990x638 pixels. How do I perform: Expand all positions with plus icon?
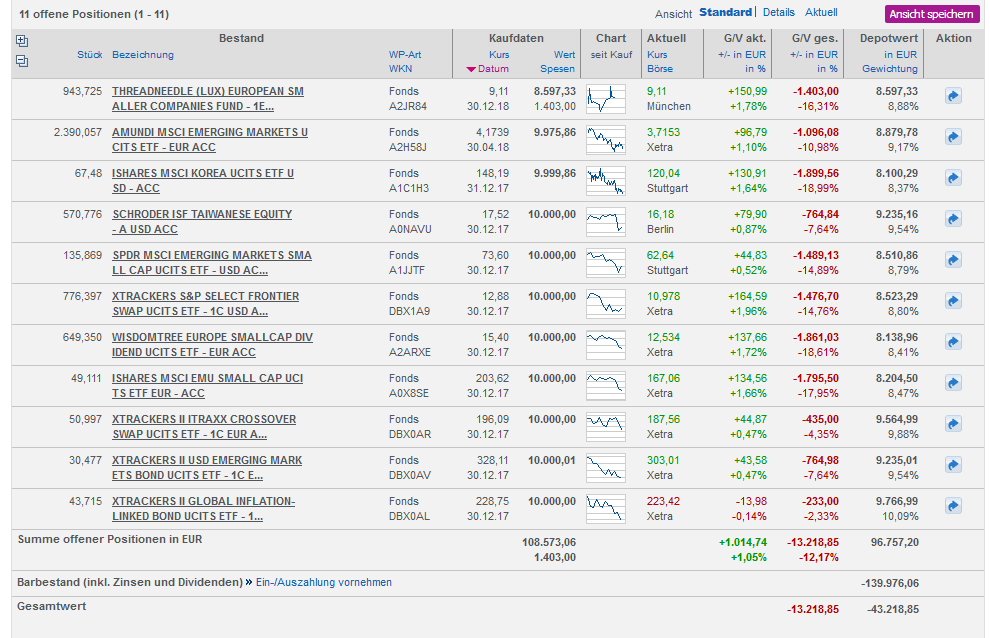[22, 41]
